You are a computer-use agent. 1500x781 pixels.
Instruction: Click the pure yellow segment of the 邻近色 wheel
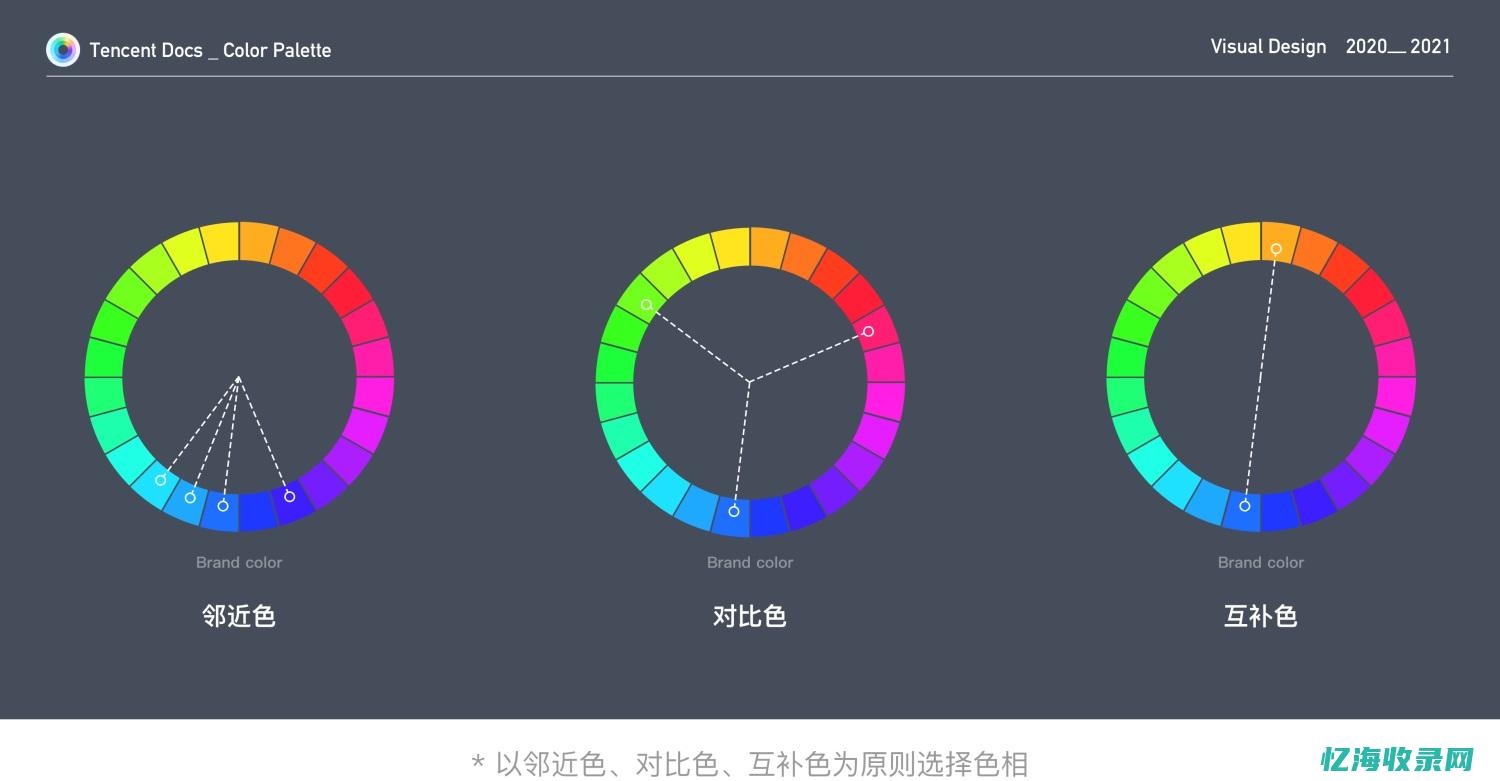[221, 243]
